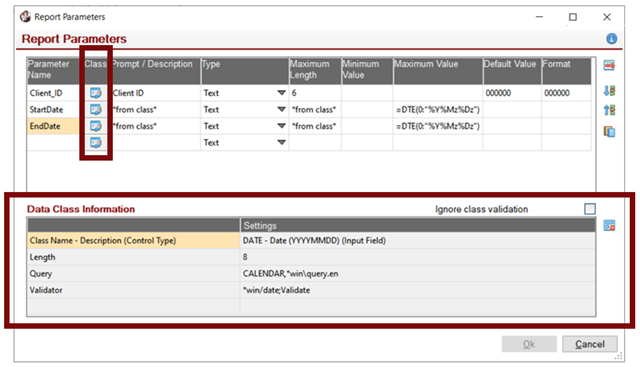The height and width of the screenshot is (367, 640).
Task: Select the Length row label
Action: 133,257
